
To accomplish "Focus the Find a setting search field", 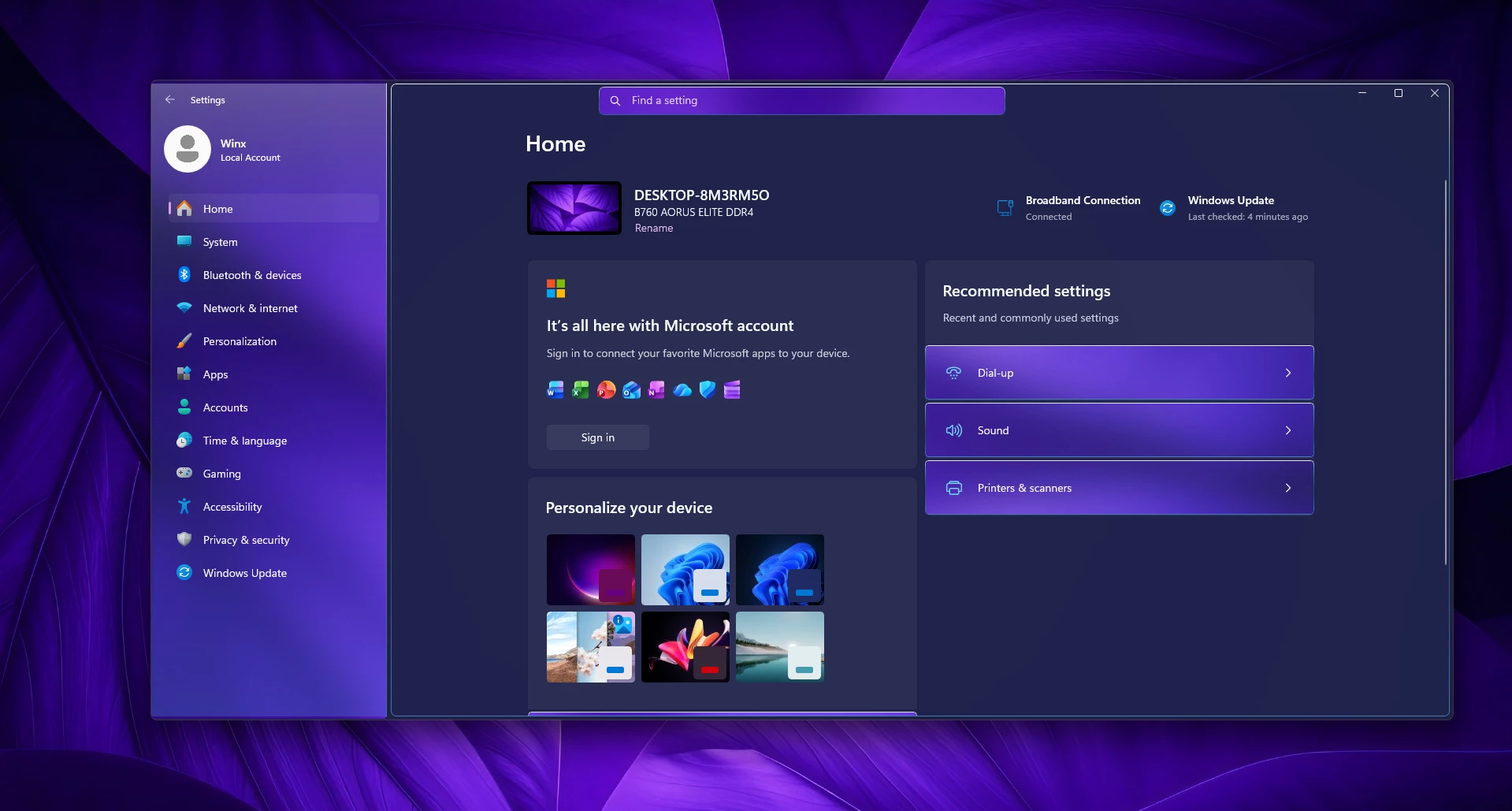I will point(801,101).
